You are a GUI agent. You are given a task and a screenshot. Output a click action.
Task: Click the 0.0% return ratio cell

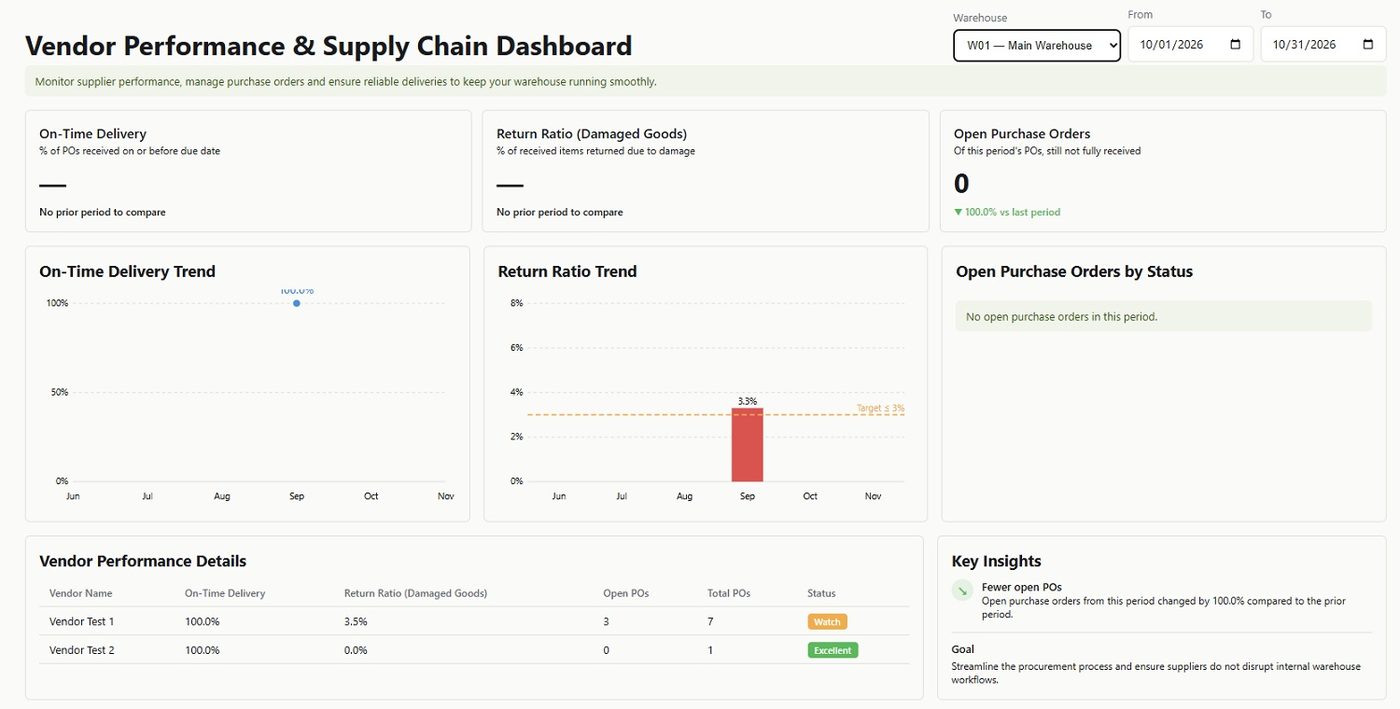click(x=355, y=650)
